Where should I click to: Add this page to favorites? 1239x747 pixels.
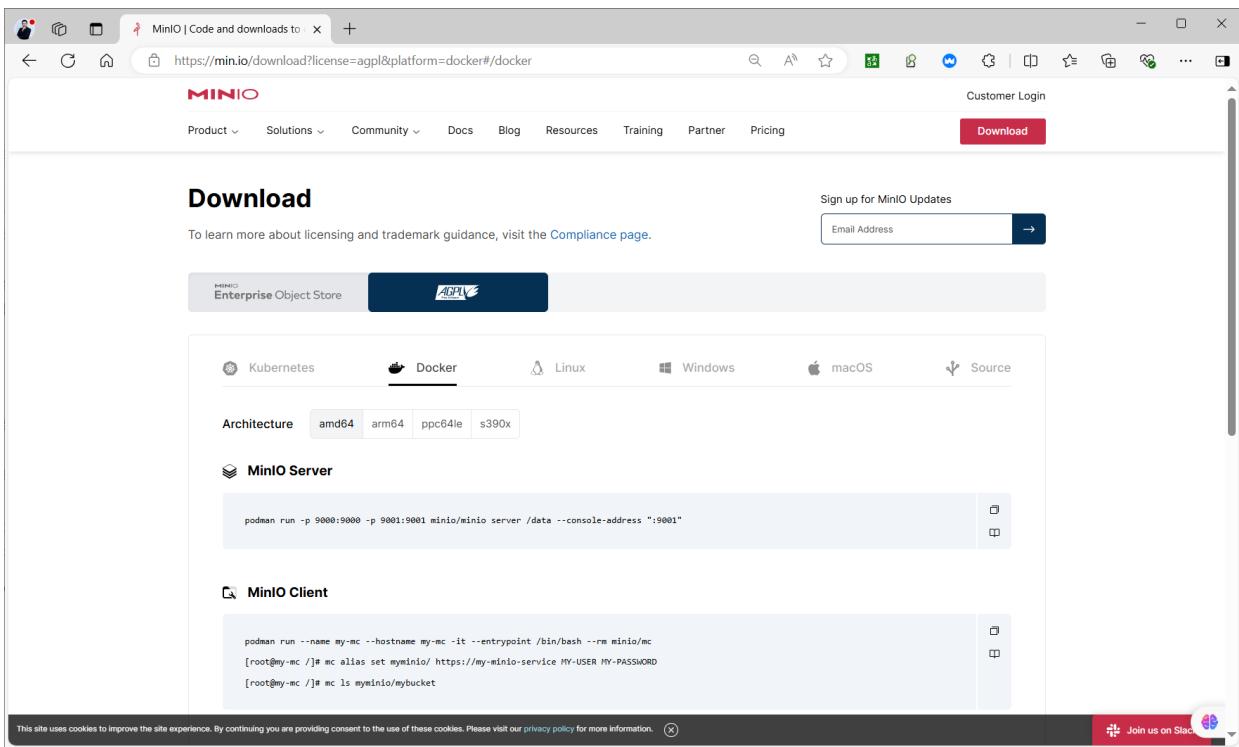point(826,60)
